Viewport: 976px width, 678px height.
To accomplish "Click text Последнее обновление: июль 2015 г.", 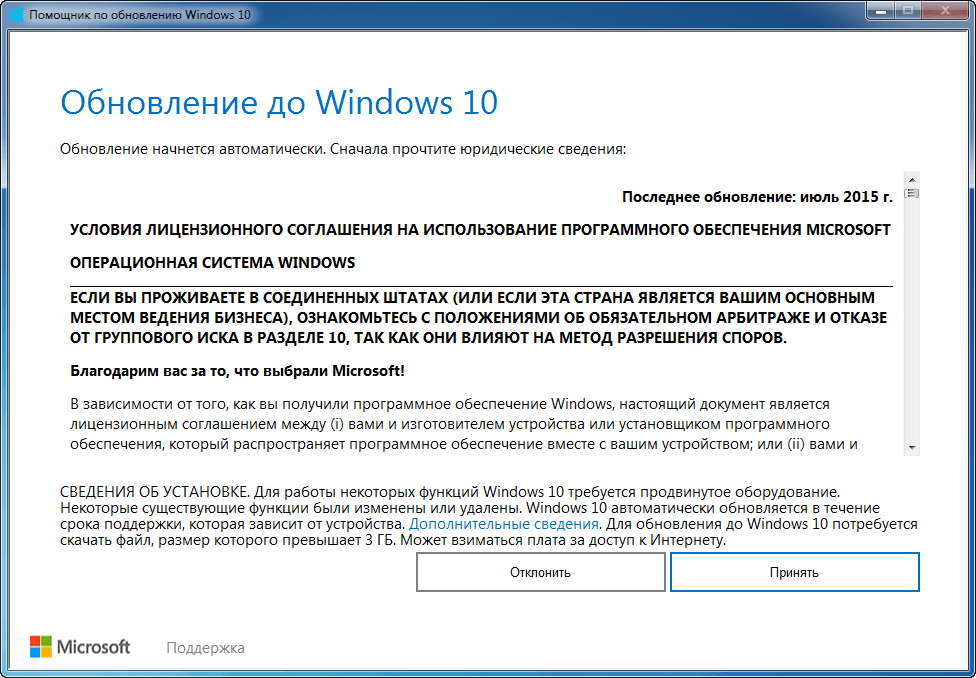I will pyautogui.click(x=757, y=197).
